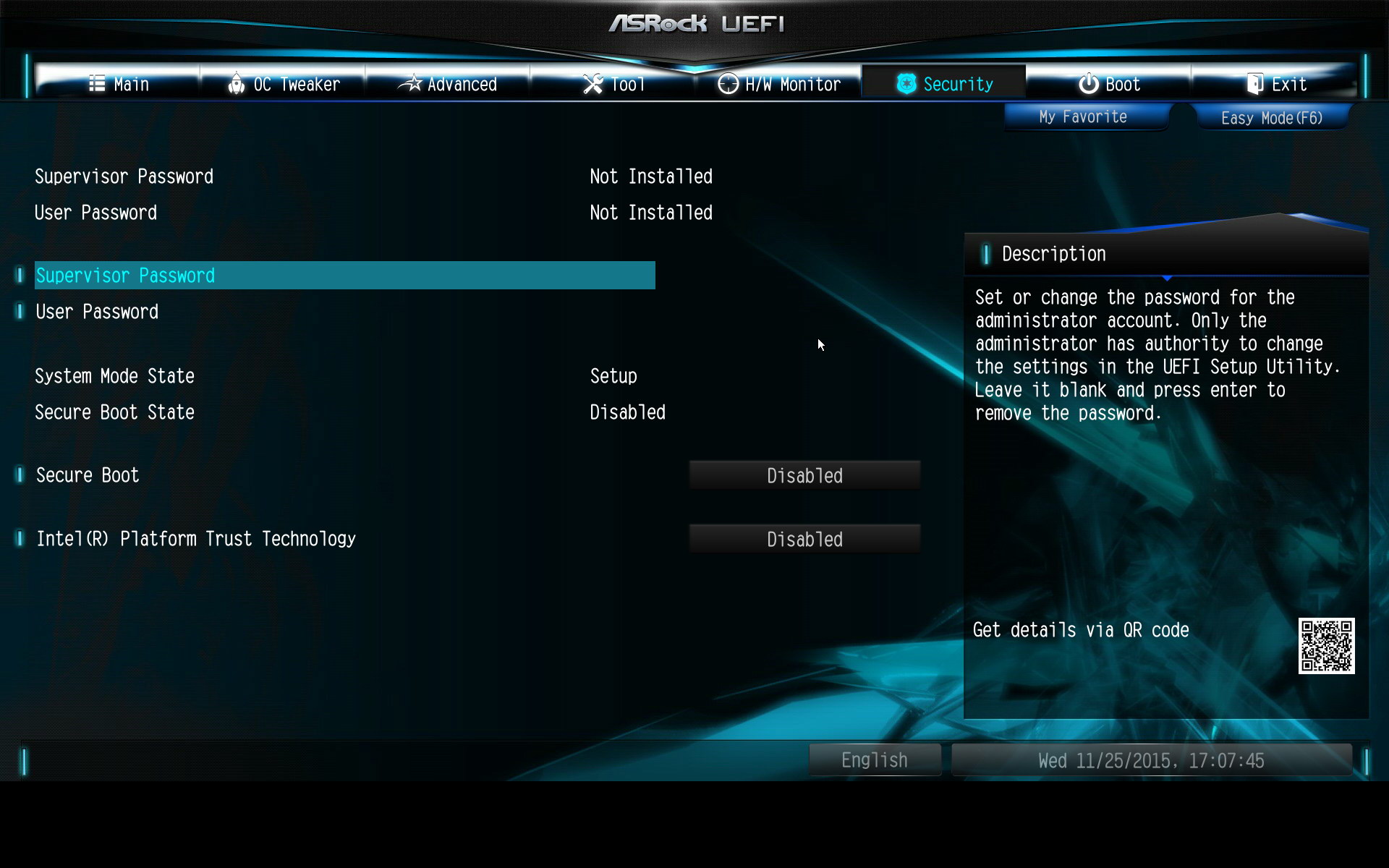The image size is (1389, 868).
Task: Click the Boot power icon
Action: click(1088, 84)
